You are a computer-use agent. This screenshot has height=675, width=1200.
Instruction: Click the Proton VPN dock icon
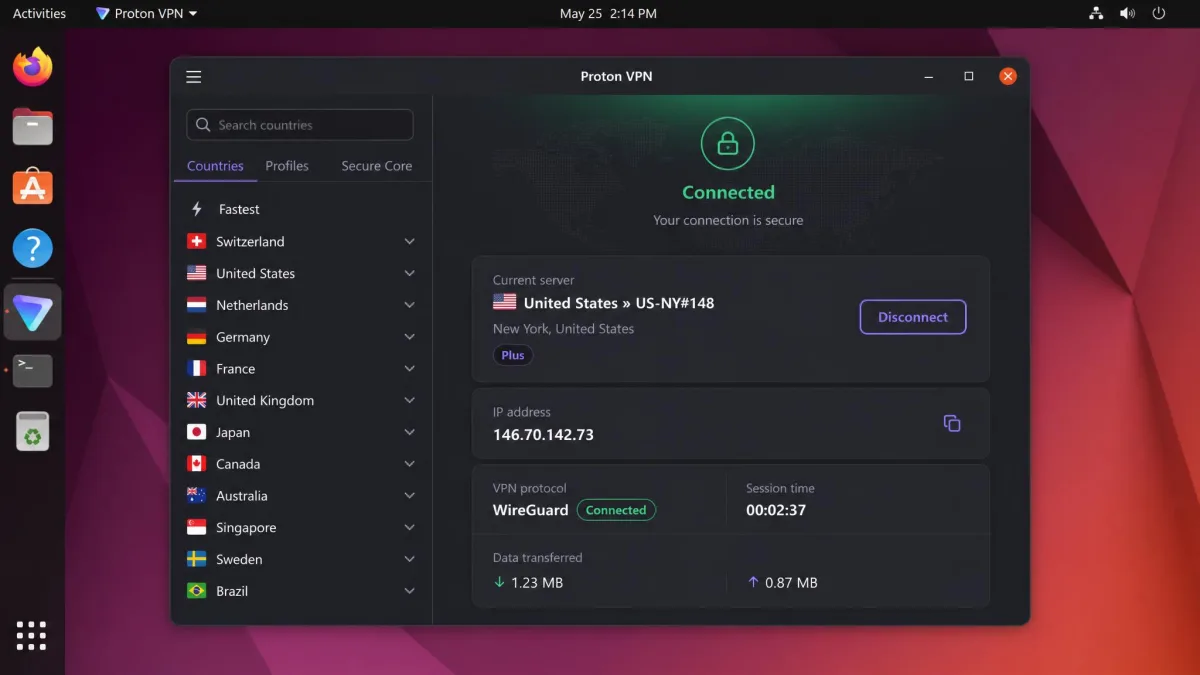point(32,311)
